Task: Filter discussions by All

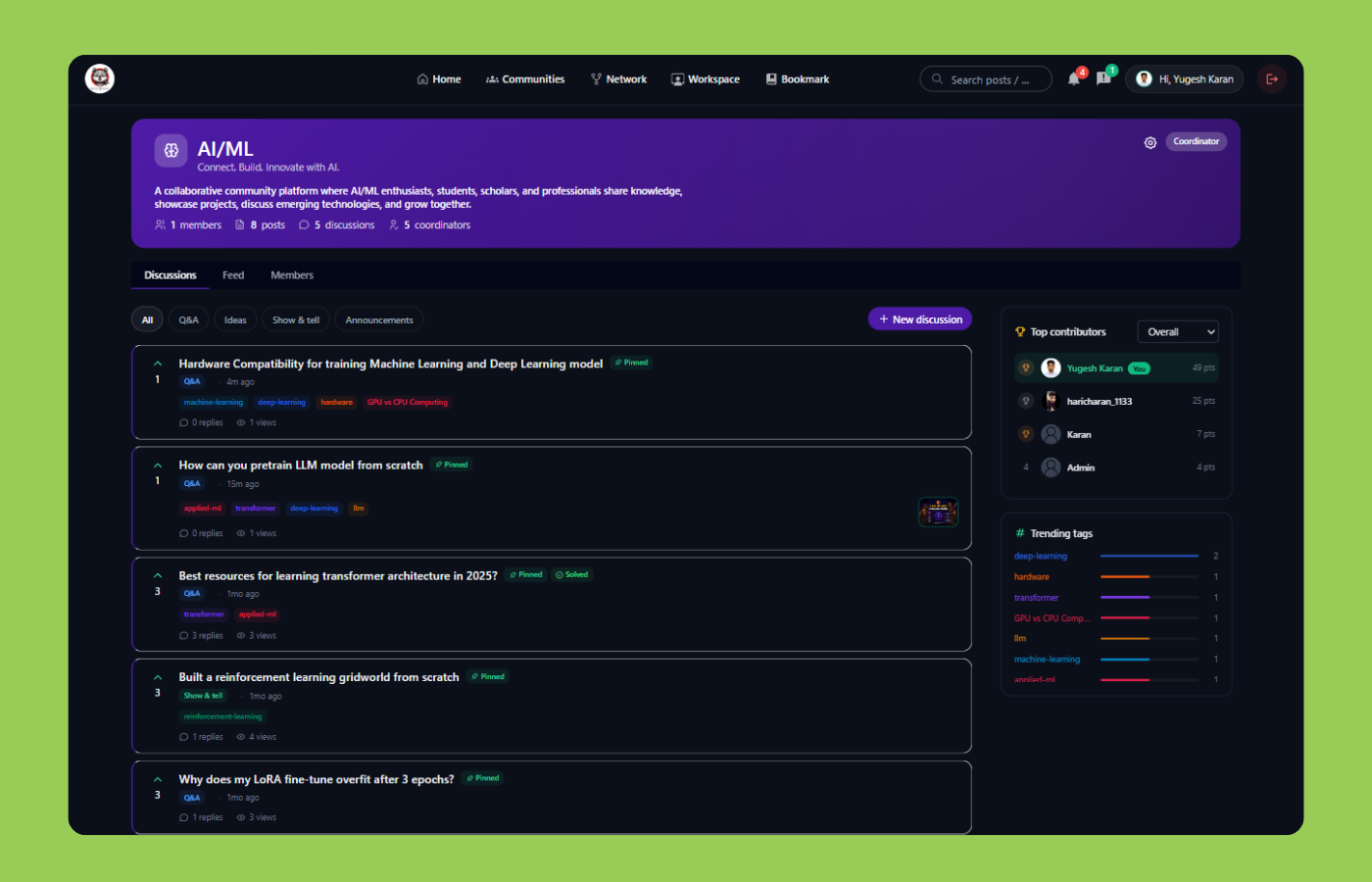Action: (147, 320)
